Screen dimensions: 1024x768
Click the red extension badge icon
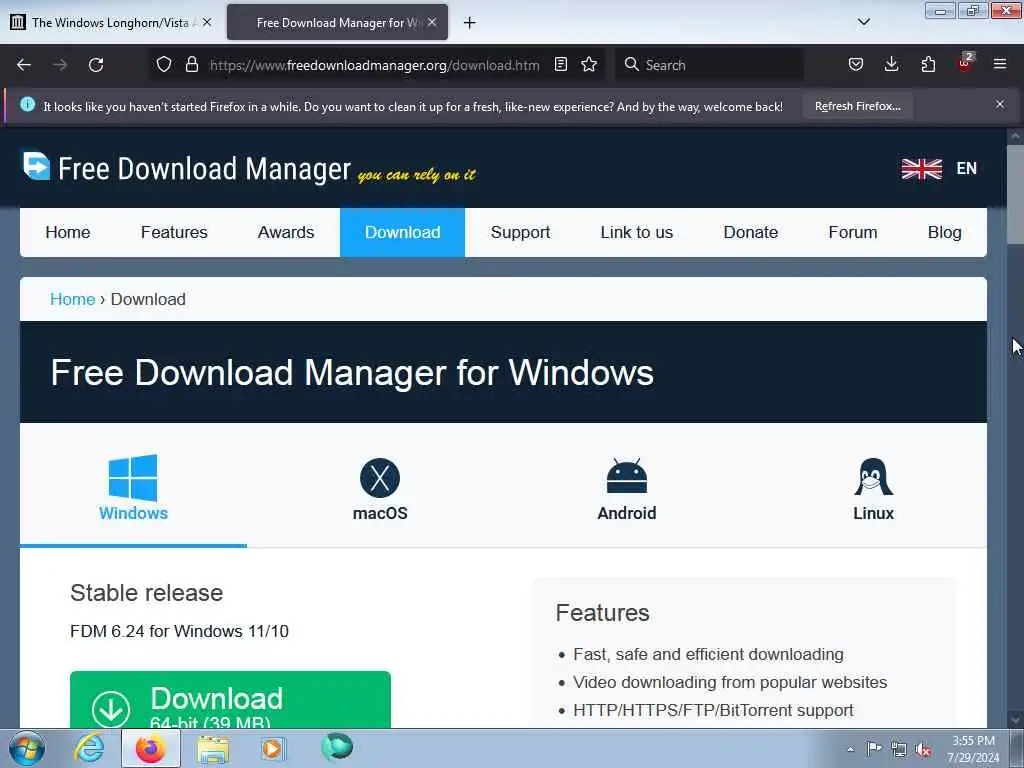(965, 63)
